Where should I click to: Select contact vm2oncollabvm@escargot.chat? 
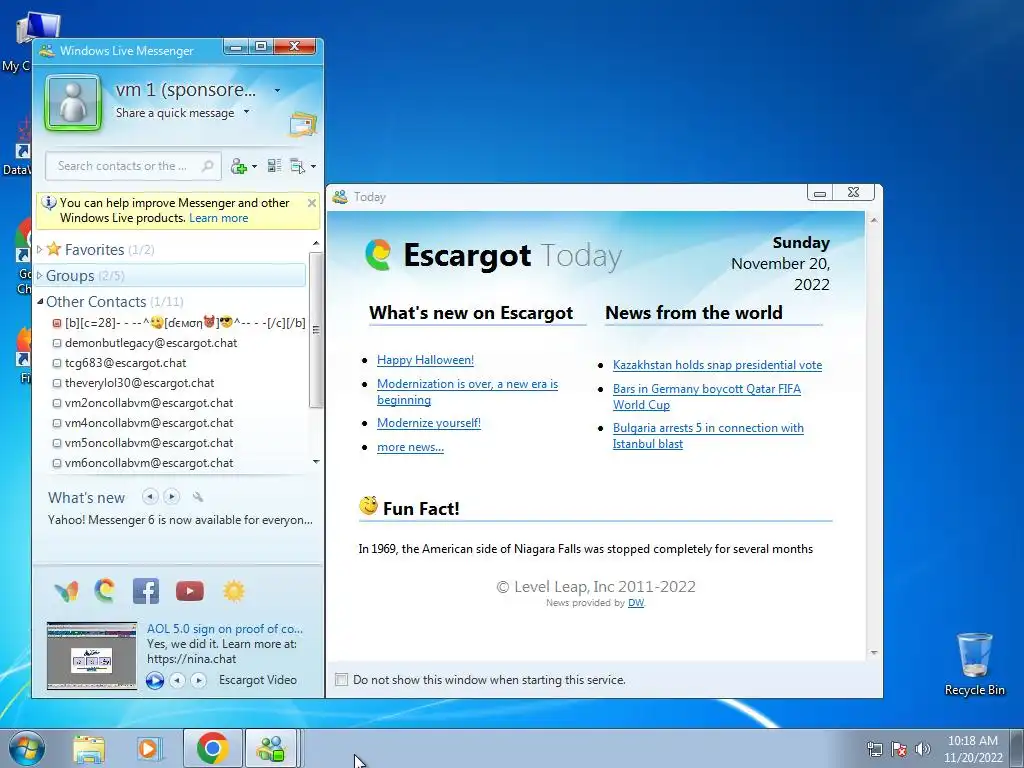(x=149, y=403)
